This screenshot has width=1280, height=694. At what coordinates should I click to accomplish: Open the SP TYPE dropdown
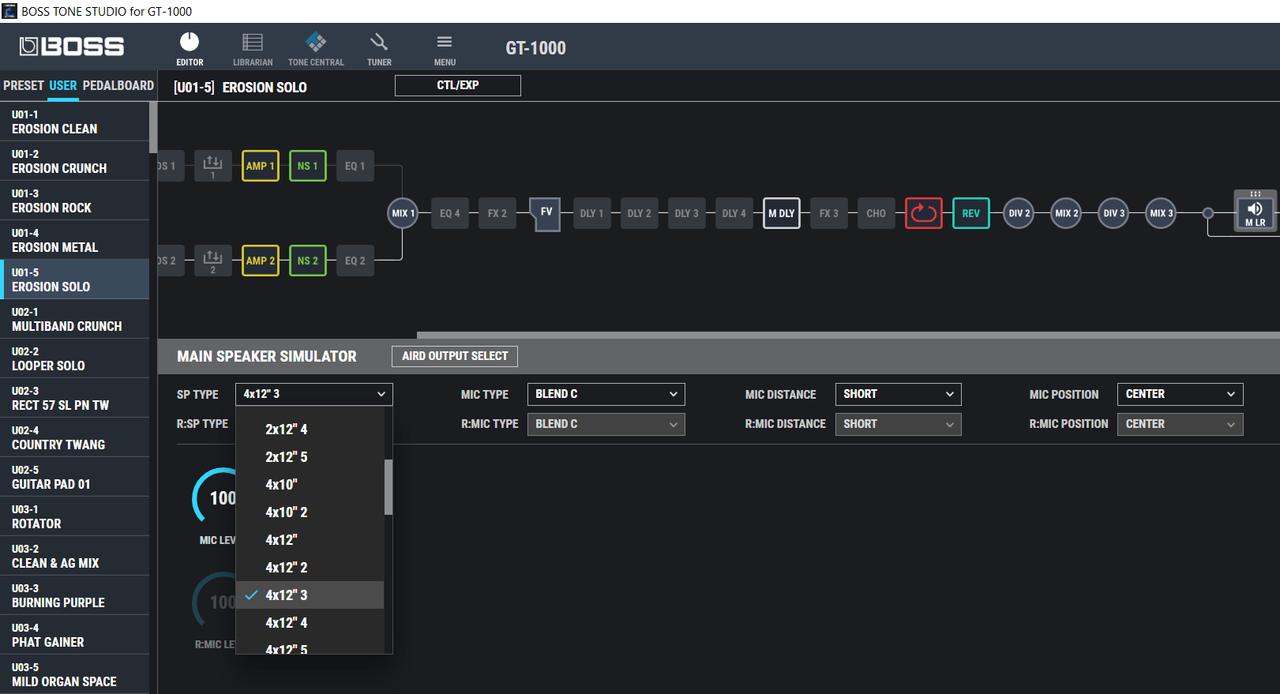coord(314,394)
